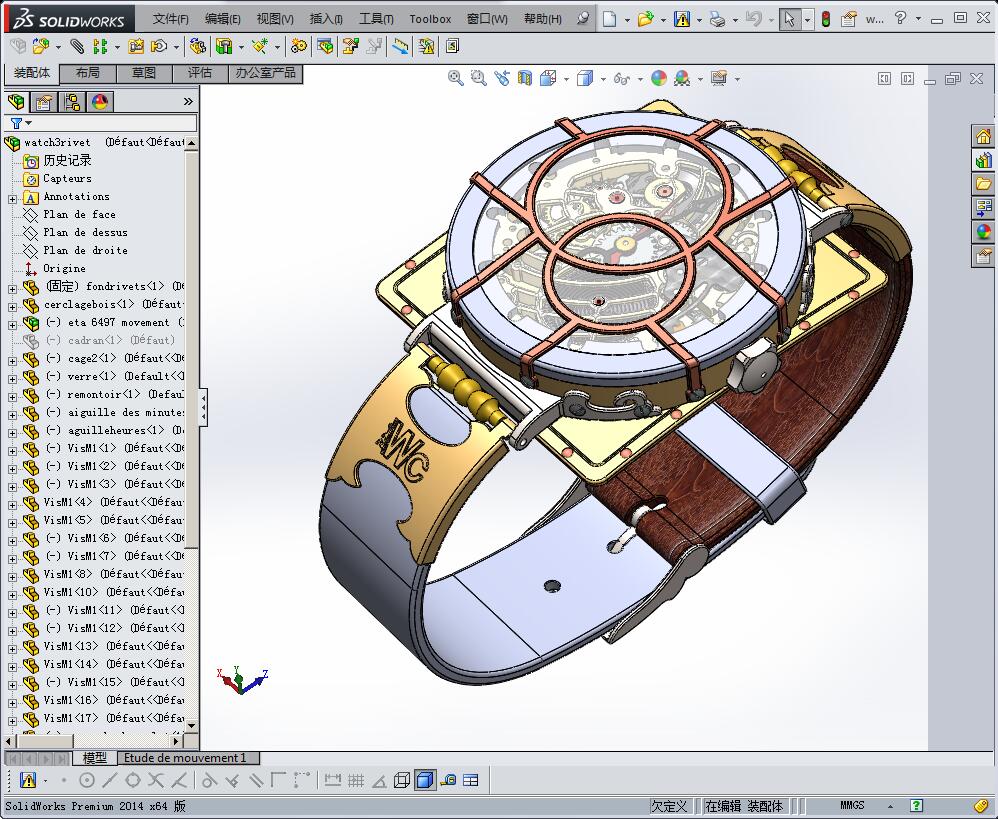Screen dimensions: 998x819
Task: Select the paperclip mate tool icon
Action: [x=77, y=46]
